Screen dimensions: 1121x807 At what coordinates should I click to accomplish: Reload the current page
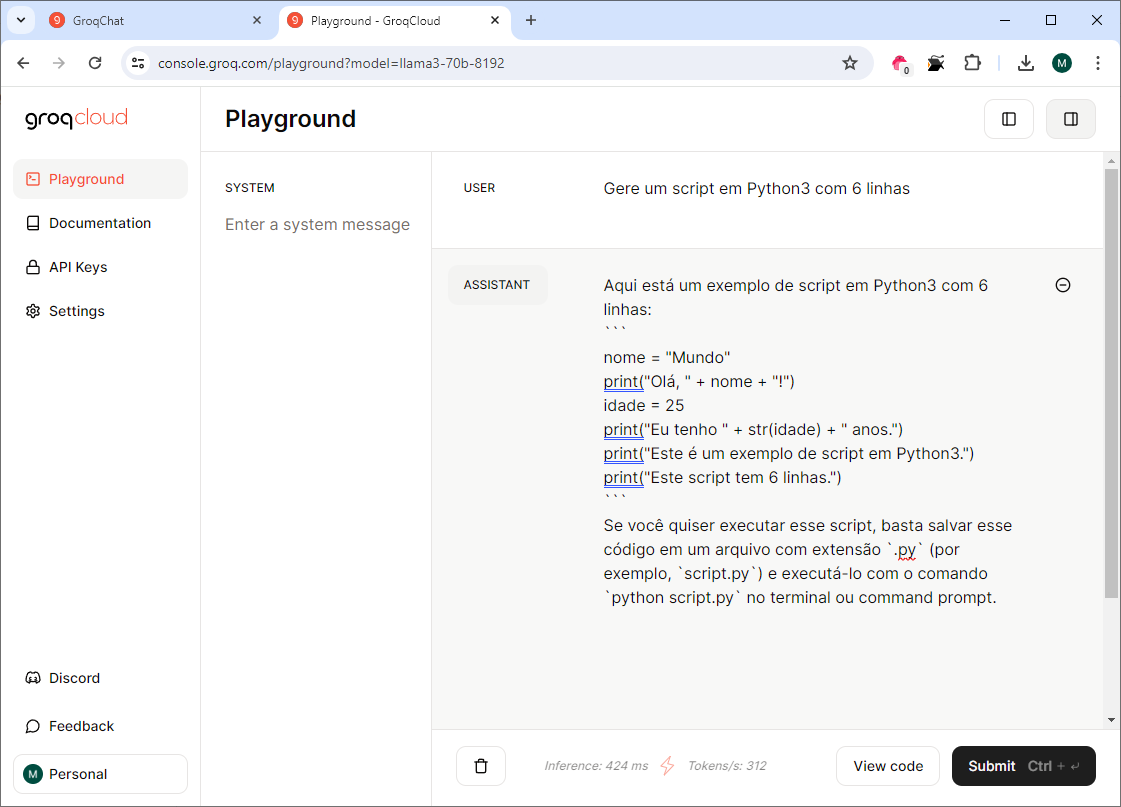pyautogui.click(x=95, y=63)
